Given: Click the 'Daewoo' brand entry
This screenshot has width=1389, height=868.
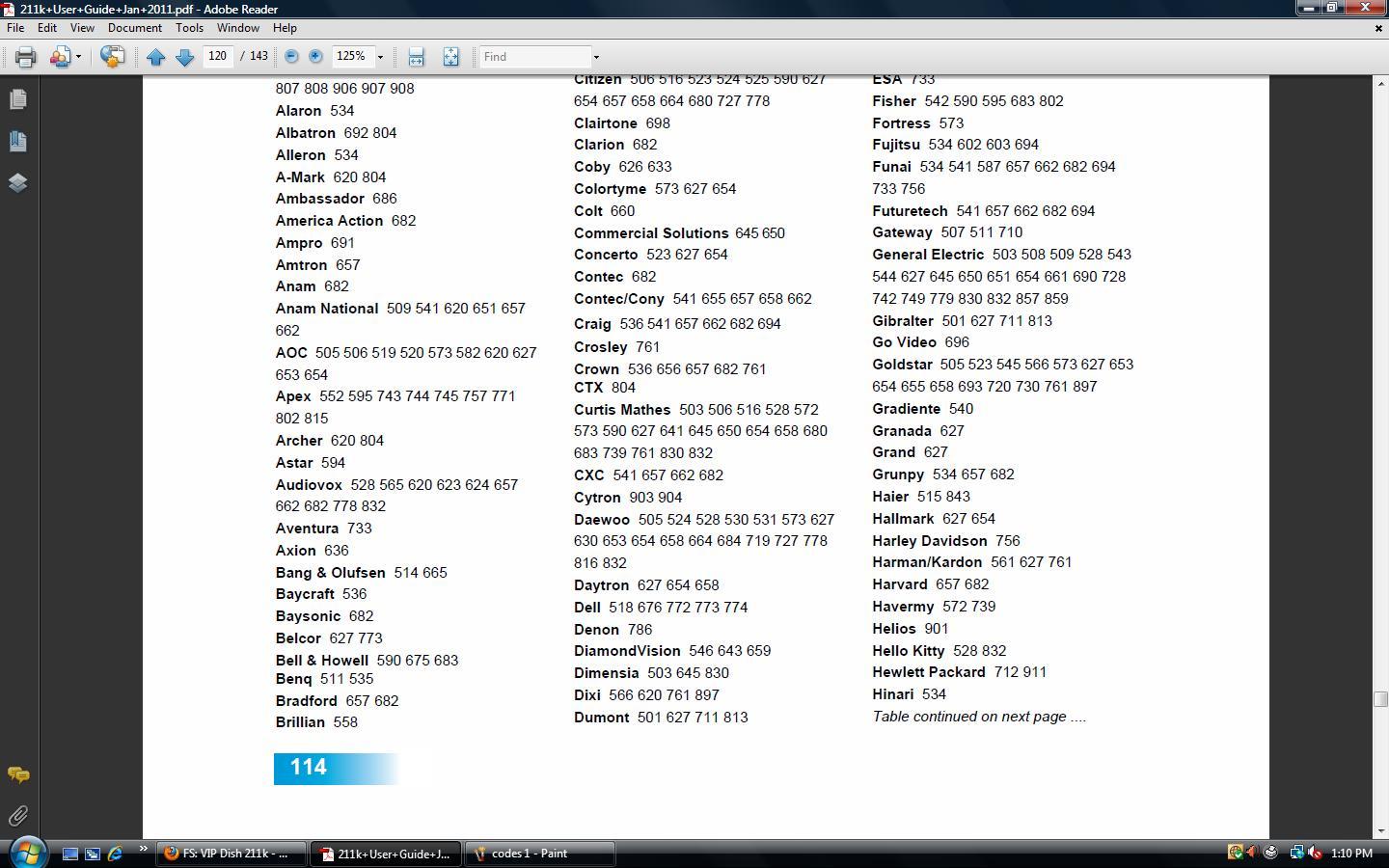Looking at the screenshot, I should click(x=602, y=520).
